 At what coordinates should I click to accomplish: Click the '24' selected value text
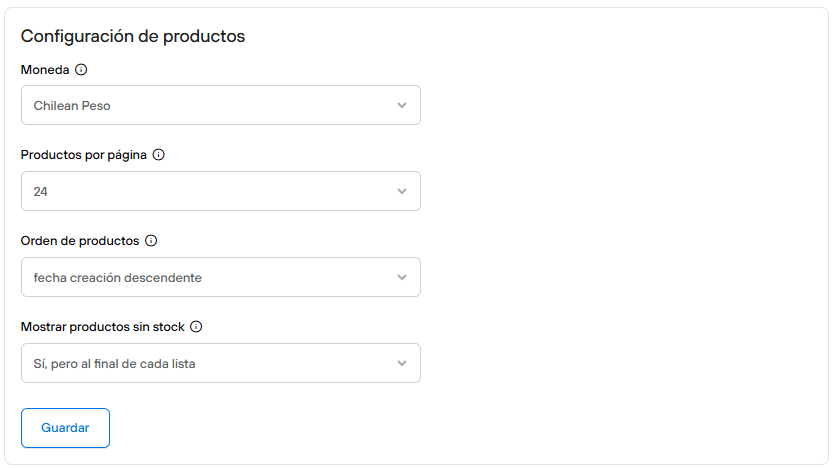tap(41, 191)
